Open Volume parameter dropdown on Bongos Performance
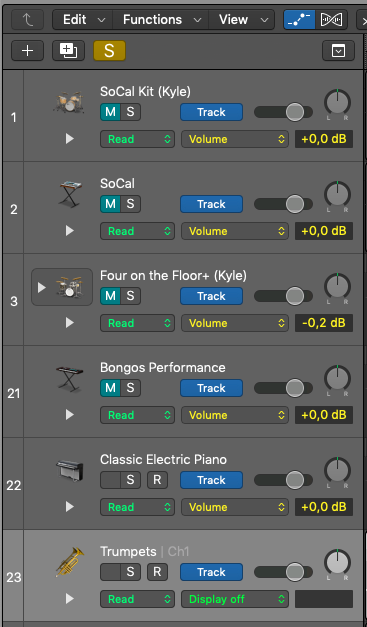367x627 pixels. (x=235, y=415)
